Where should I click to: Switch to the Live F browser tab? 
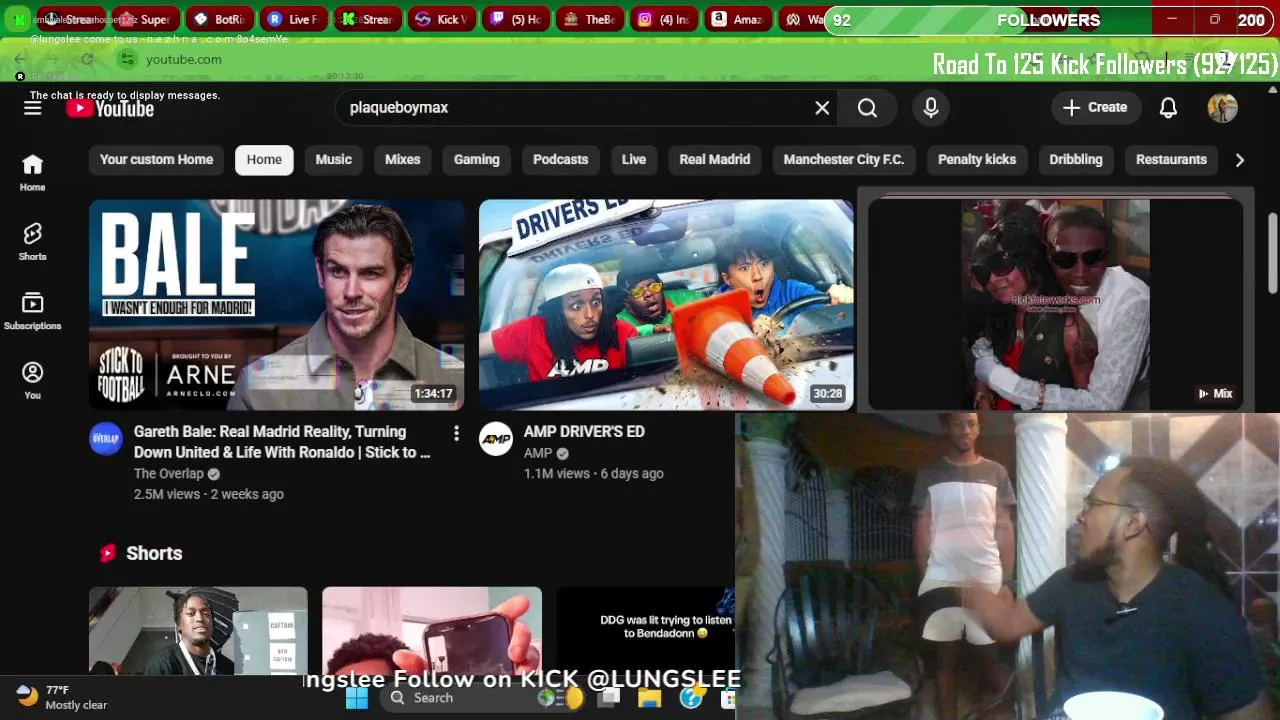click(294, 19)
